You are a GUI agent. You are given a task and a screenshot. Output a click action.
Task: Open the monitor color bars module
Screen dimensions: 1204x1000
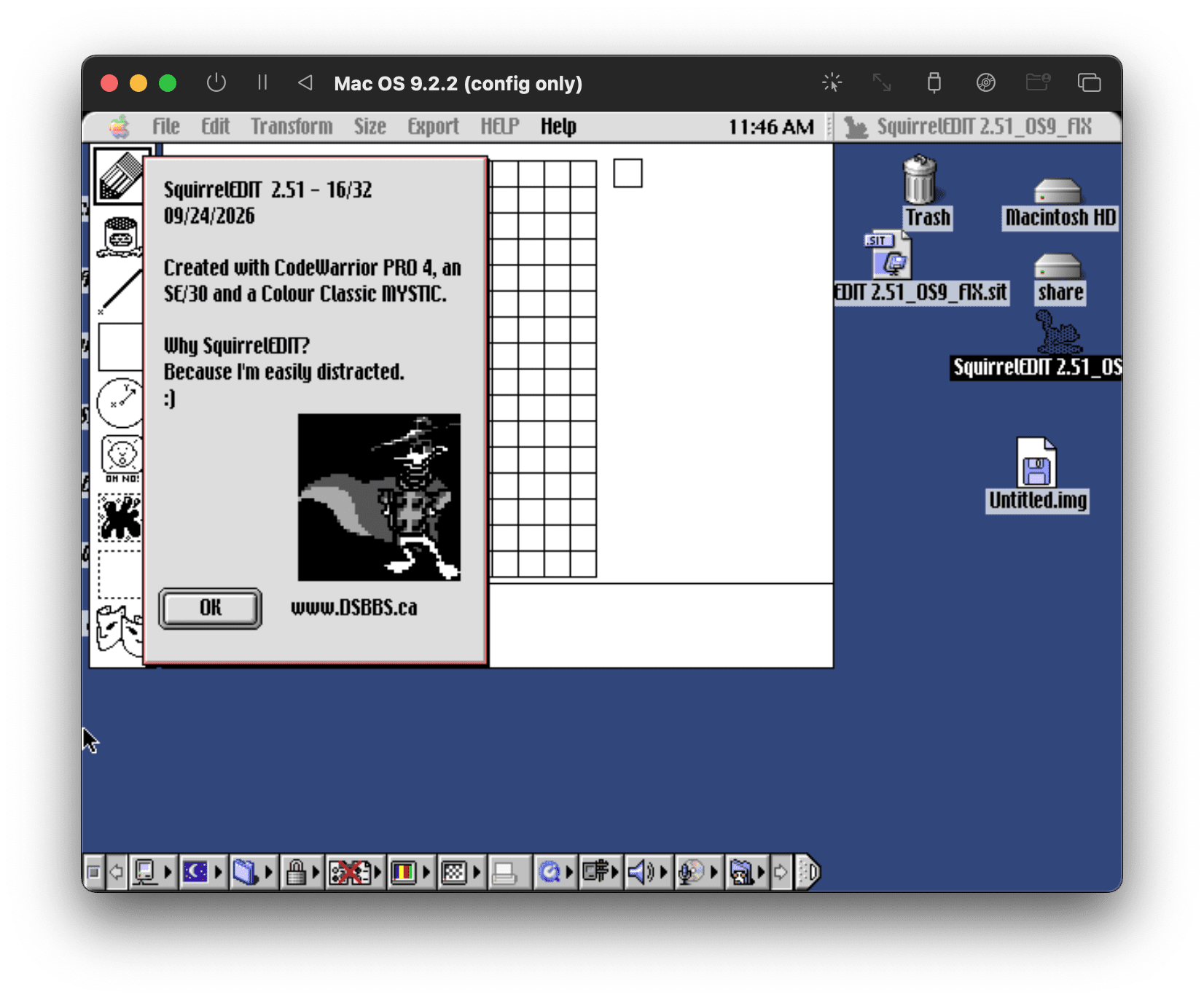pyautogui.click(x=411, y=872)
